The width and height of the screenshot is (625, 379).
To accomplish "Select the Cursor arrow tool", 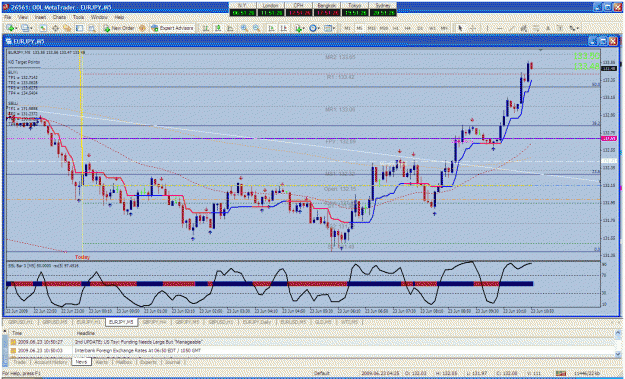I will point(460,28).
